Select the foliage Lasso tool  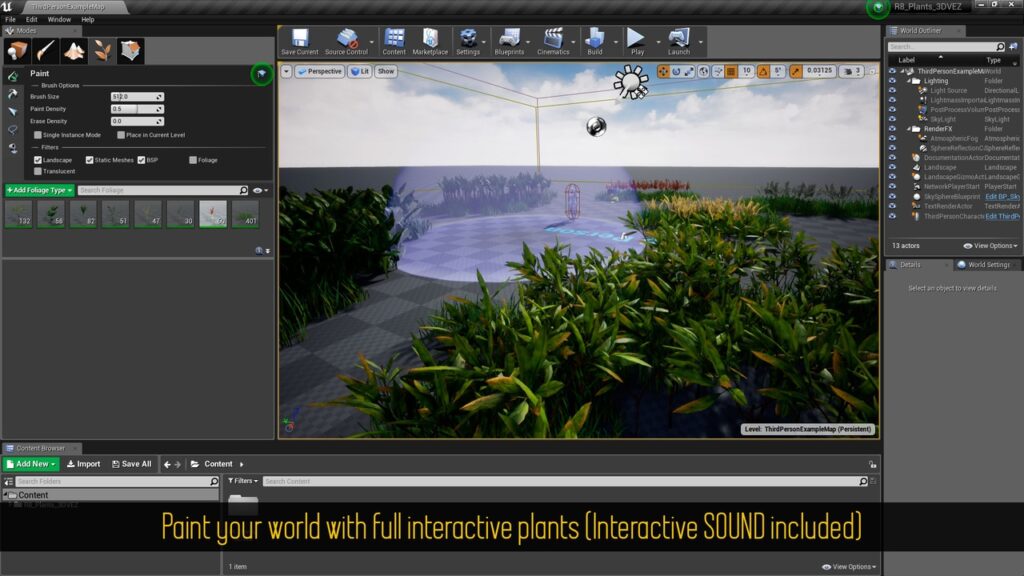(x=13, y=130)
